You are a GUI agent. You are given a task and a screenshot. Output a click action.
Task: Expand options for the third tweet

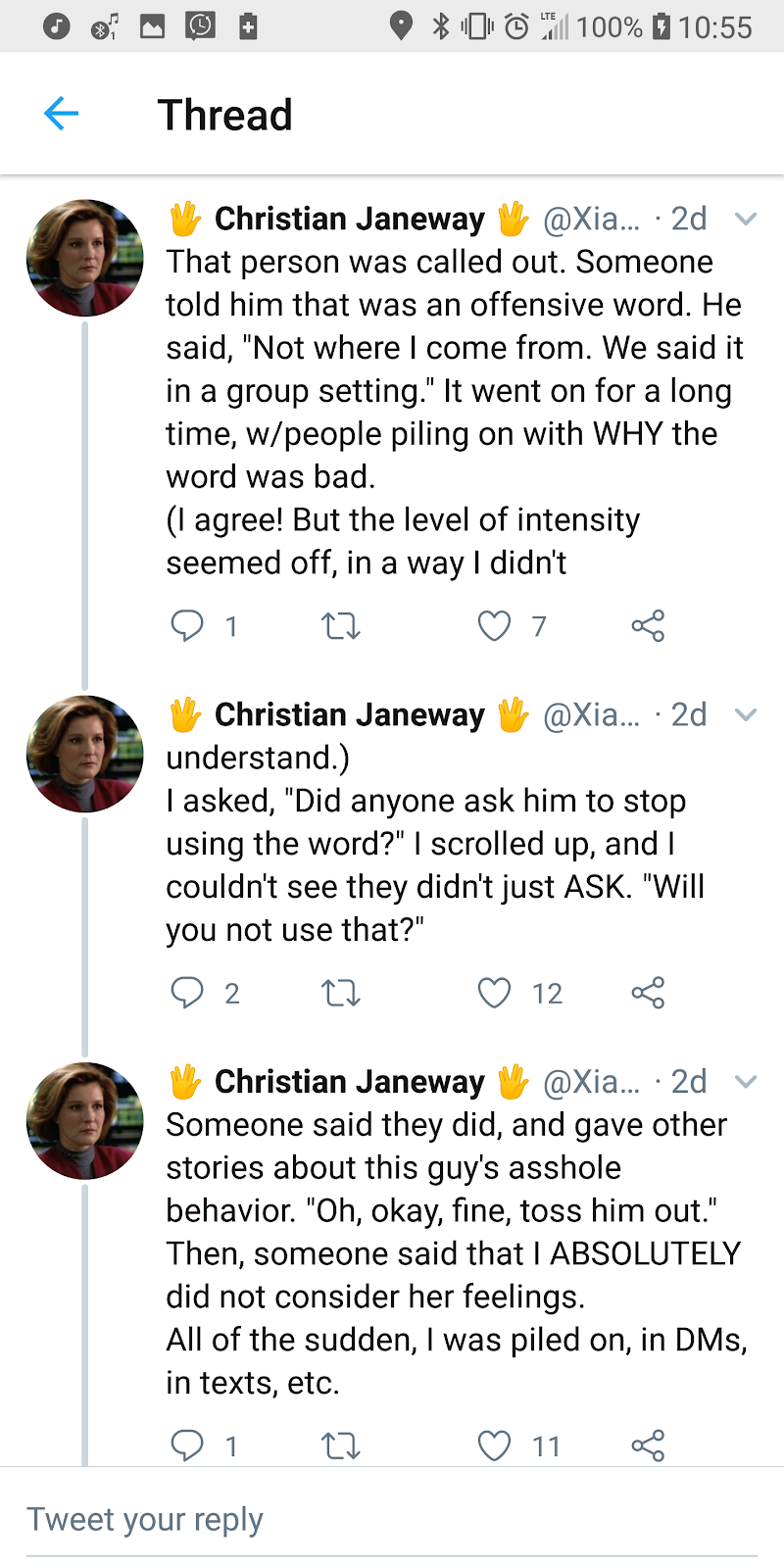(x=746, y=1082)
